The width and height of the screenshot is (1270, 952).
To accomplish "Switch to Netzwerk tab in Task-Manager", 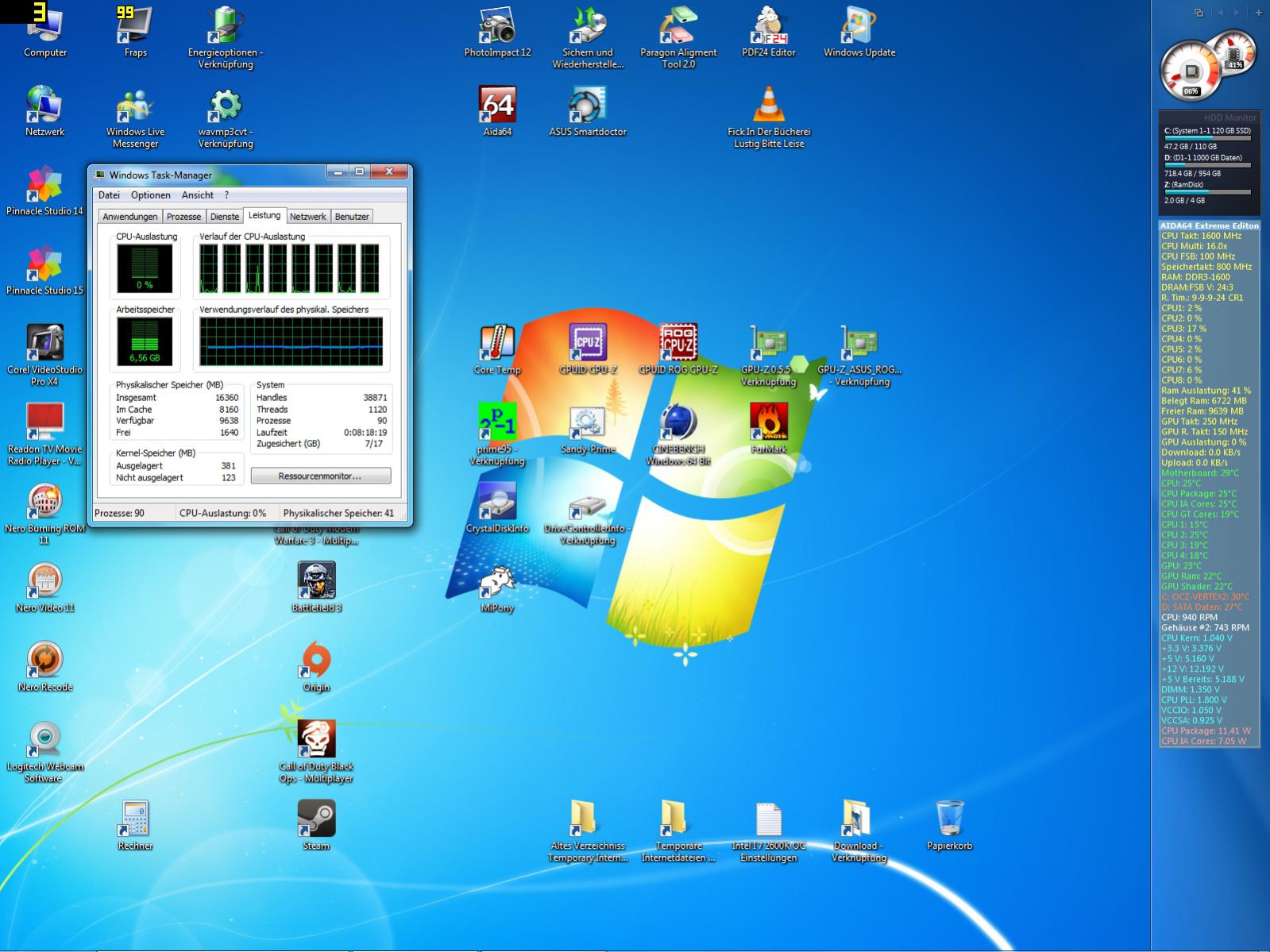I will 307,217.
